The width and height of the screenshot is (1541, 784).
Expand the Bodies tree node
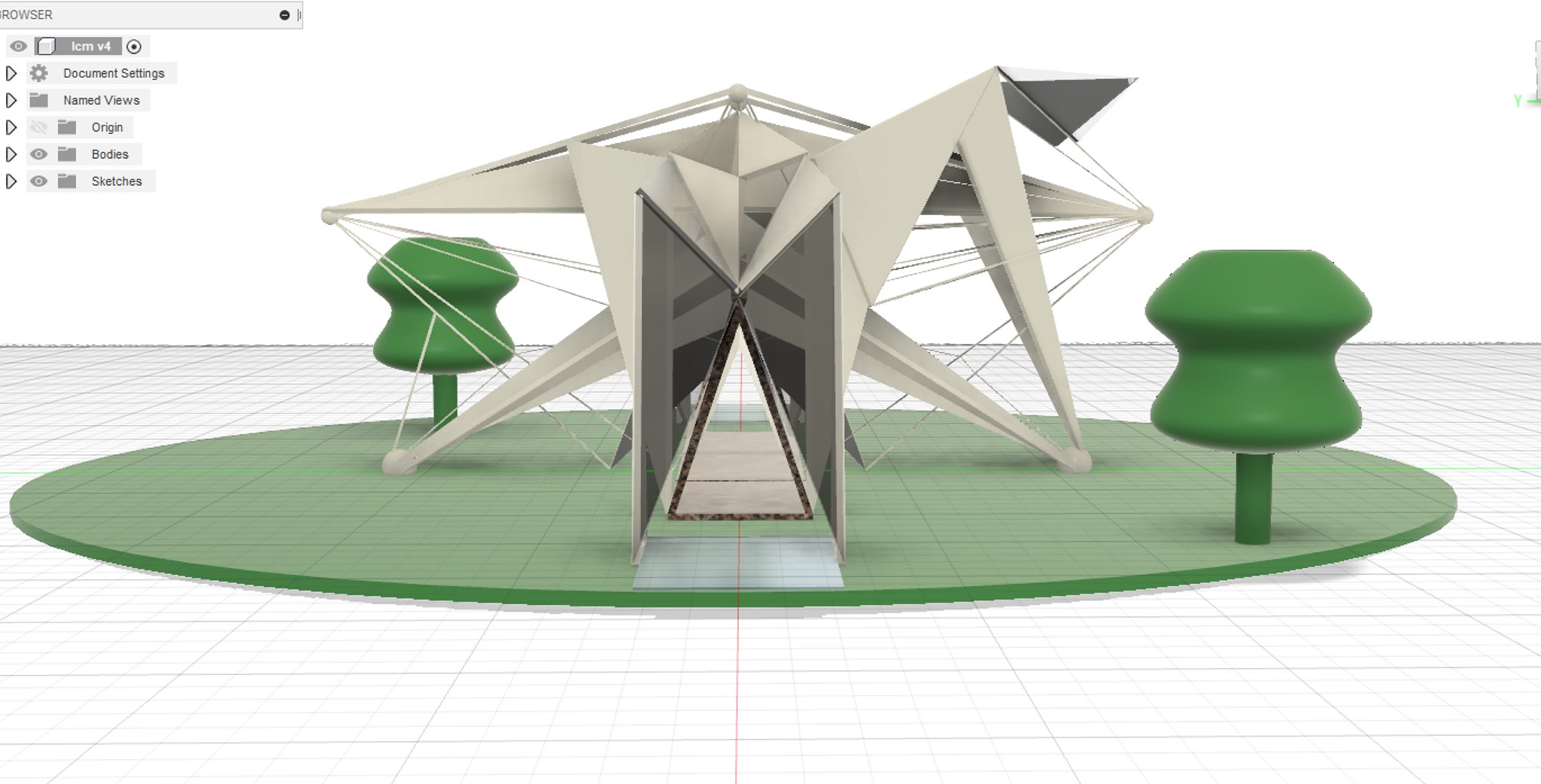(11, 154)
